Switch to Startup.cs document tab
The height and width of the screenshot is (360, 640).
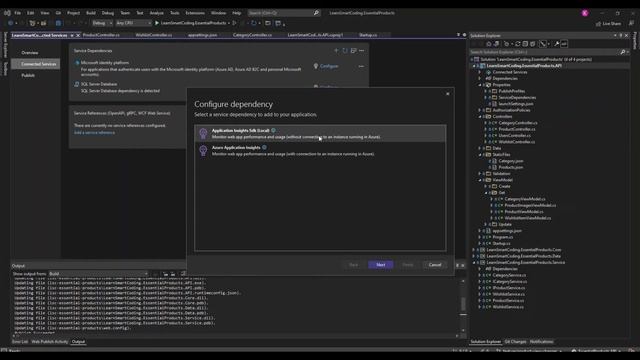(368, 35)
